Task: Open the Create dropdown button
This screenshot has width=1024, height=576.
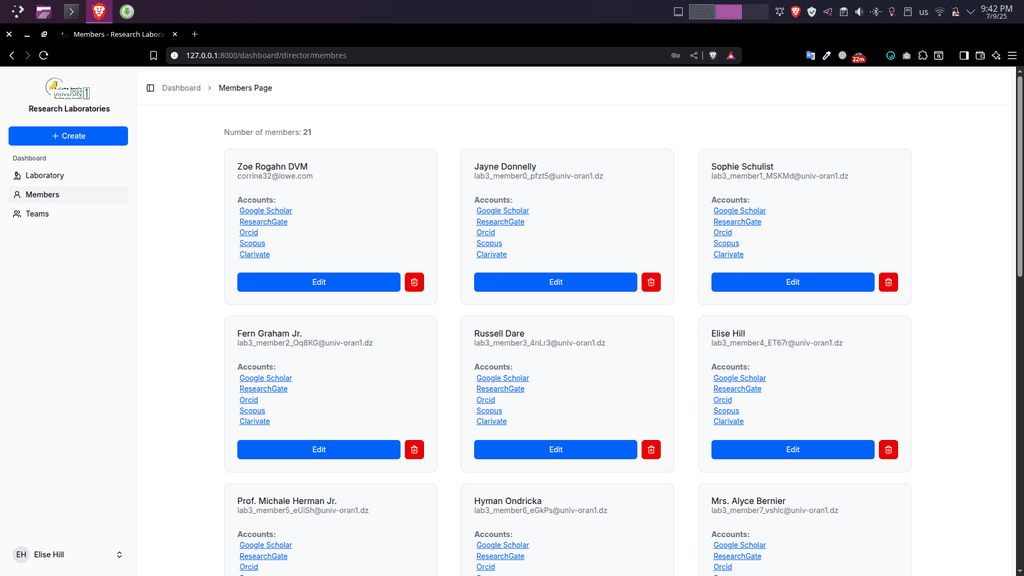Action: coord(68,136)
